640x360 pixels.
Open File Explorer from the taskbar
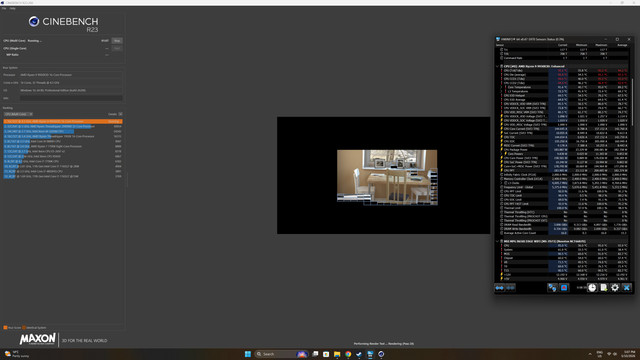point(337,354)
